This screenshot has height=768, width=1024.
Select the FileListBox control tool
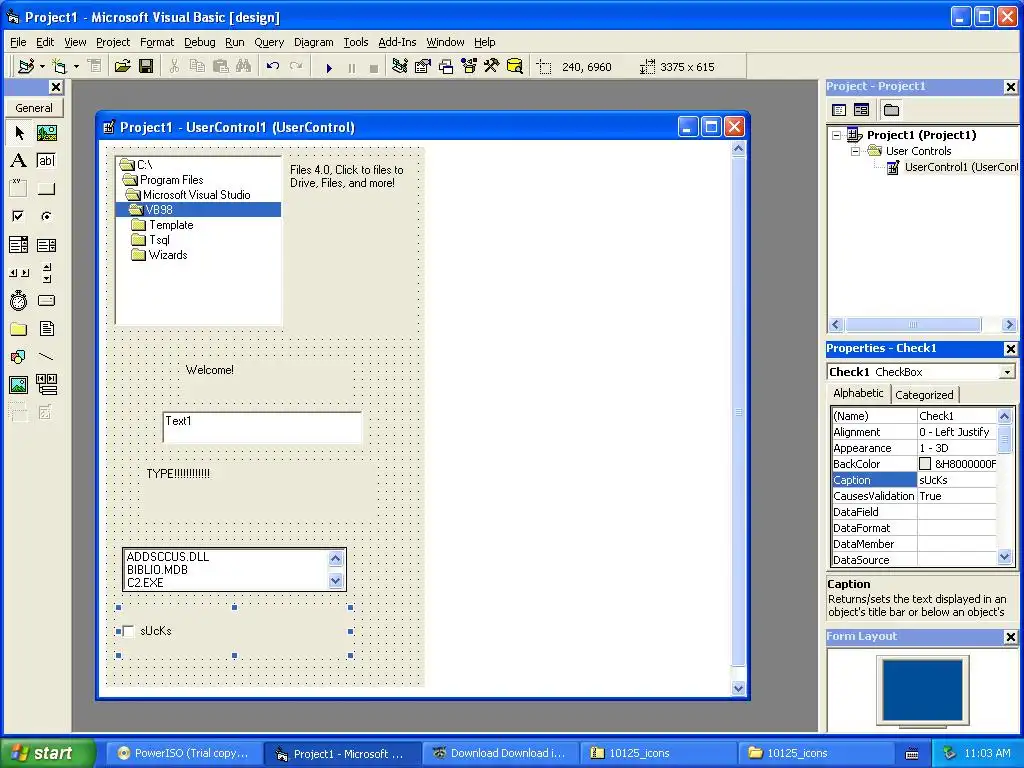click(46, 328)
